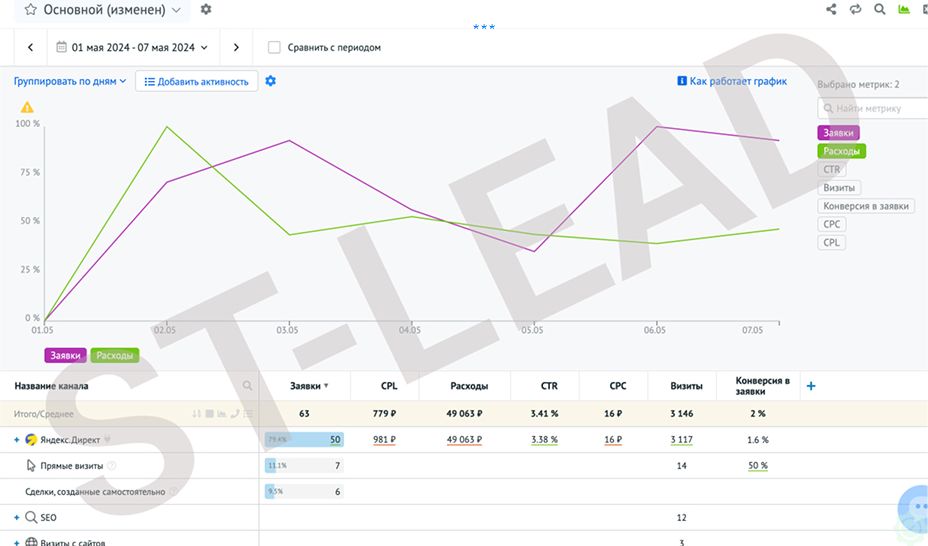Open the Как работает график link
This screenshot has width=928, height=546.
coord(732,81)
